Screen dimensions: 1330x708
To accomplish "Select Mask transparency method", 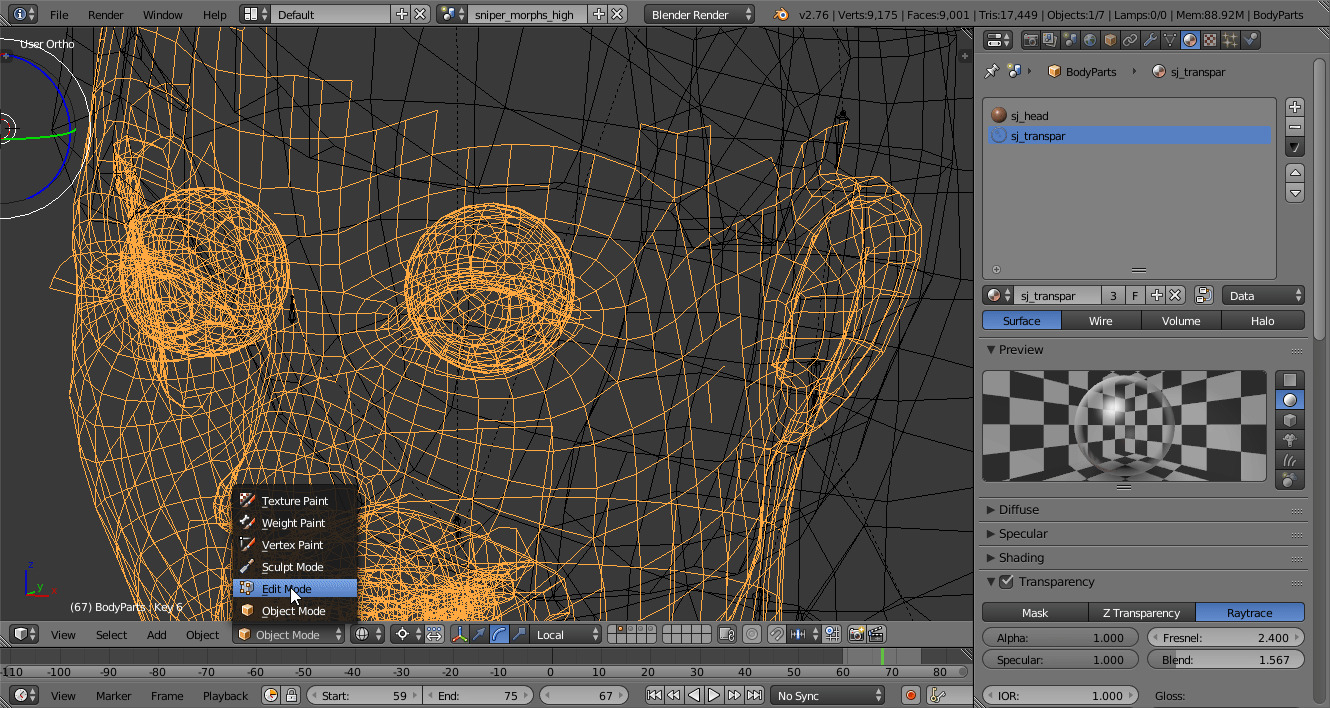I will pos(1035,613).
